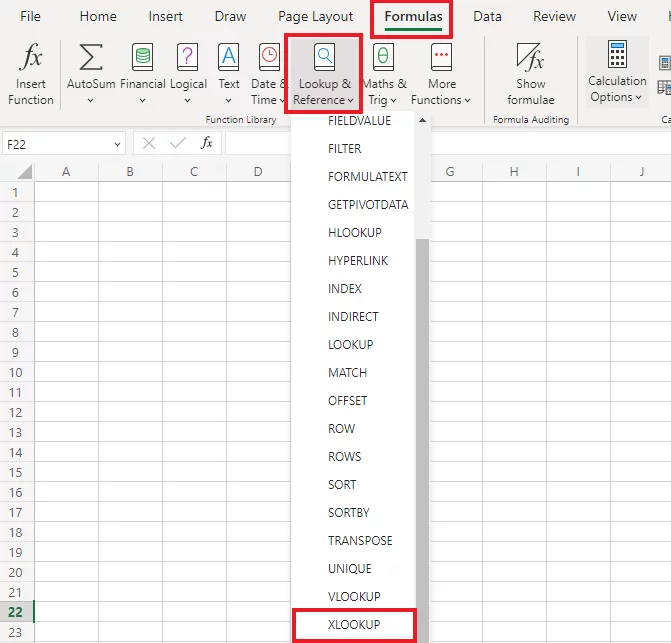Choose INDEX from the function list
This screenshot has width=671, height=643.
[354, 289]
